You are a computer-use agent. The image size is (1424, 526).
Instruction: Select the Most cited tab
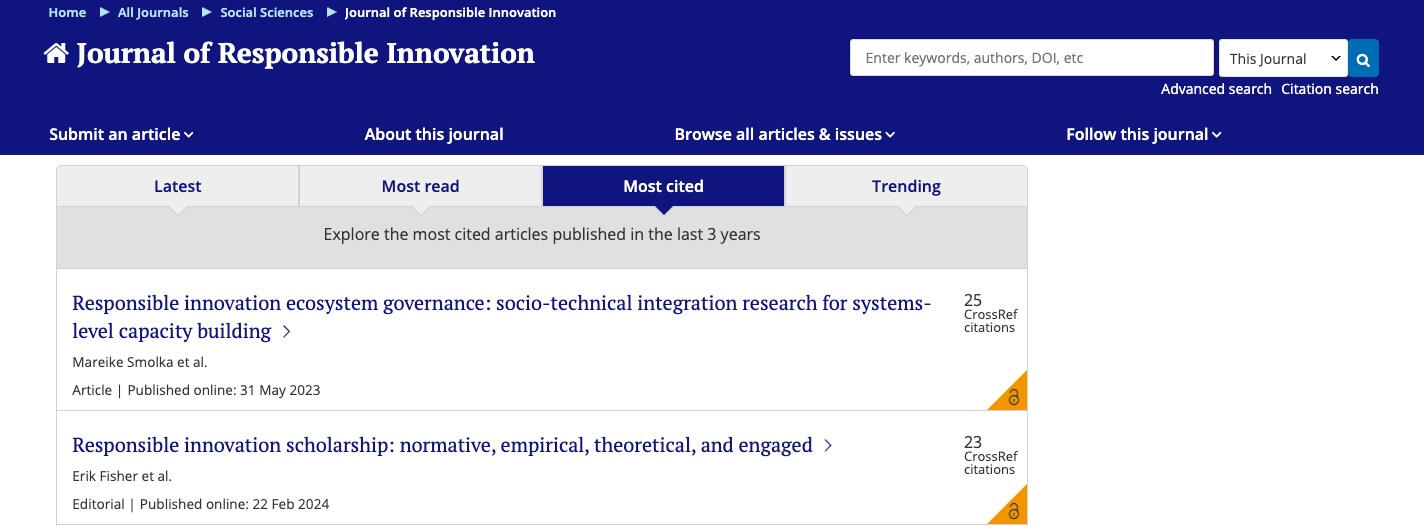(663, 186)
